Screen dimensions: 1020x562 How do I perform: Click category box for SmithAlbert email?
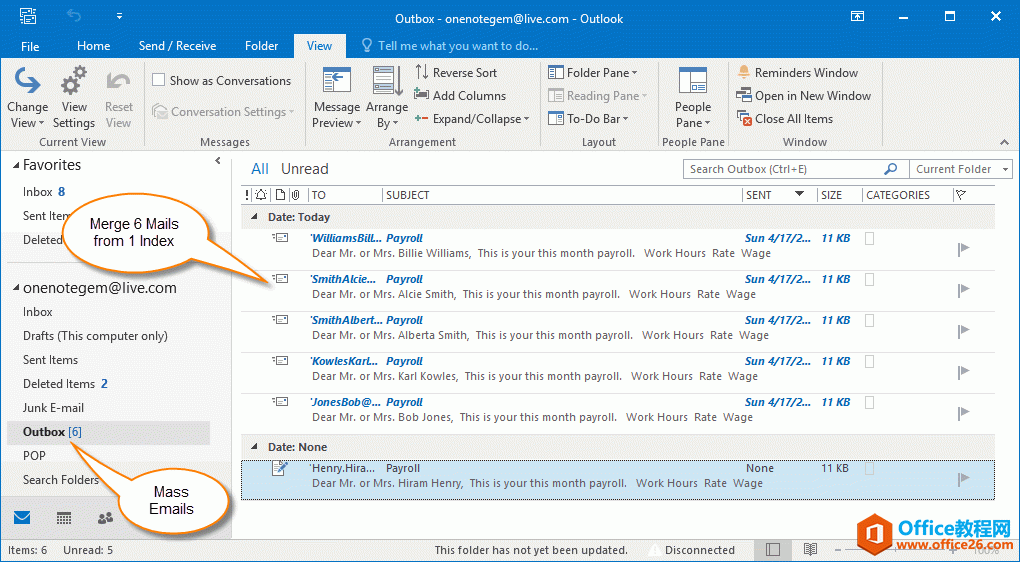click(x=869, y=321)
